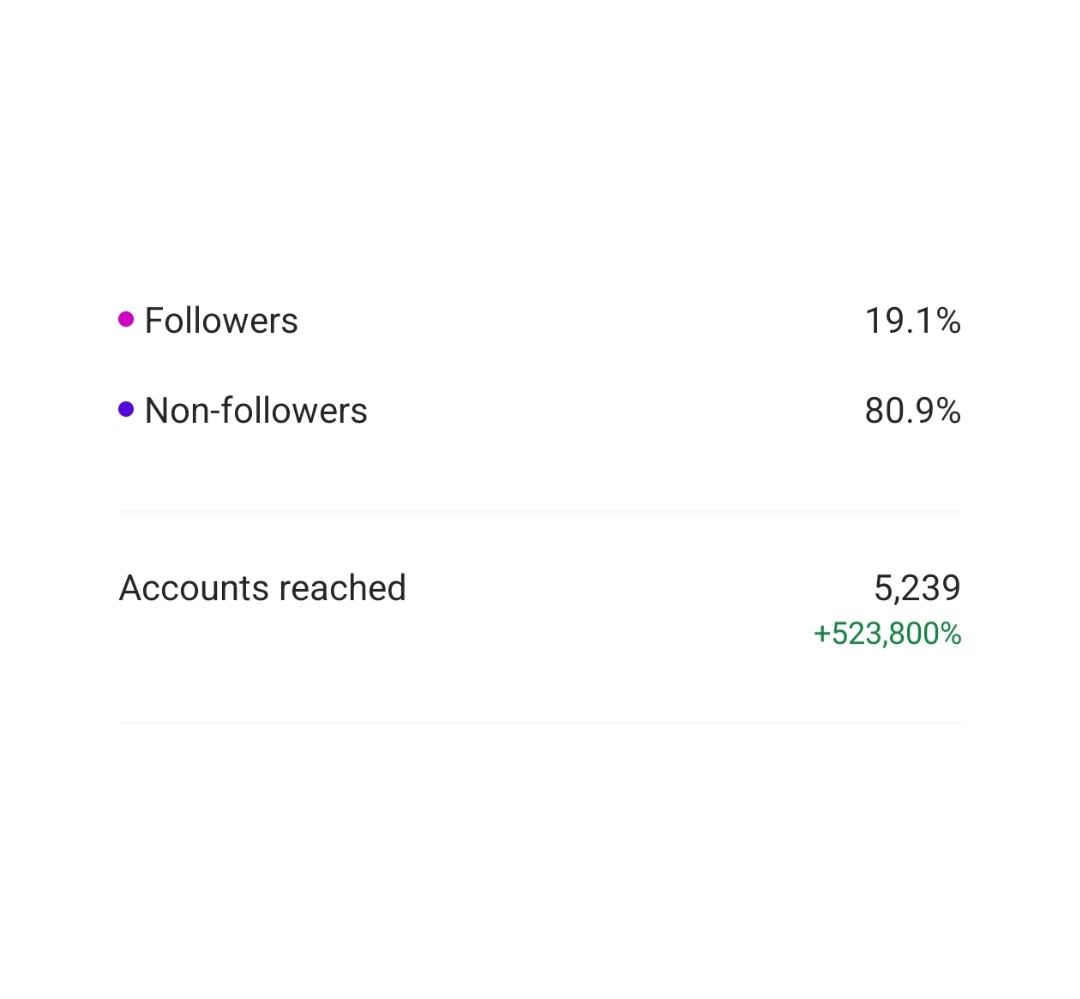This screenshot has height=999, width=1080.
Task: Click the word "reached" in Accounts reached
Action: [342, 588]
